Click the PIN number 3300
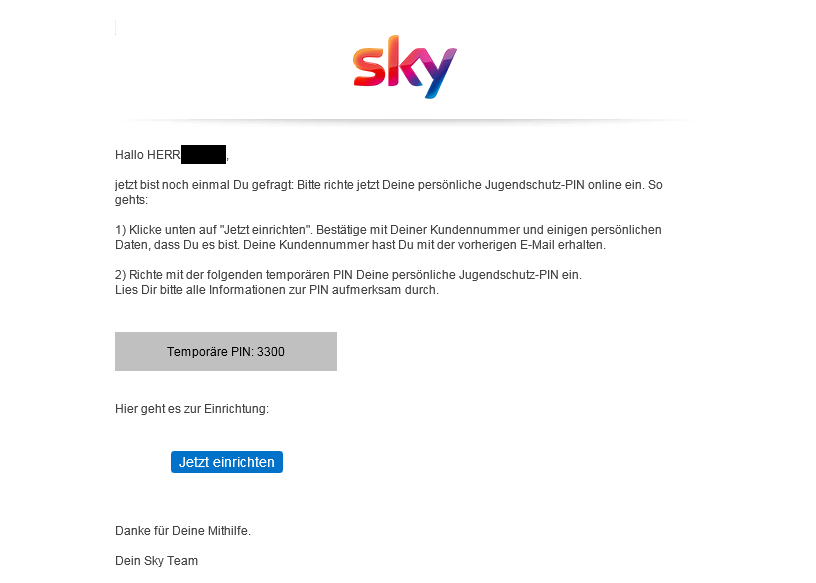Viewport: 816px width, 583px height. tap(271, 352)
